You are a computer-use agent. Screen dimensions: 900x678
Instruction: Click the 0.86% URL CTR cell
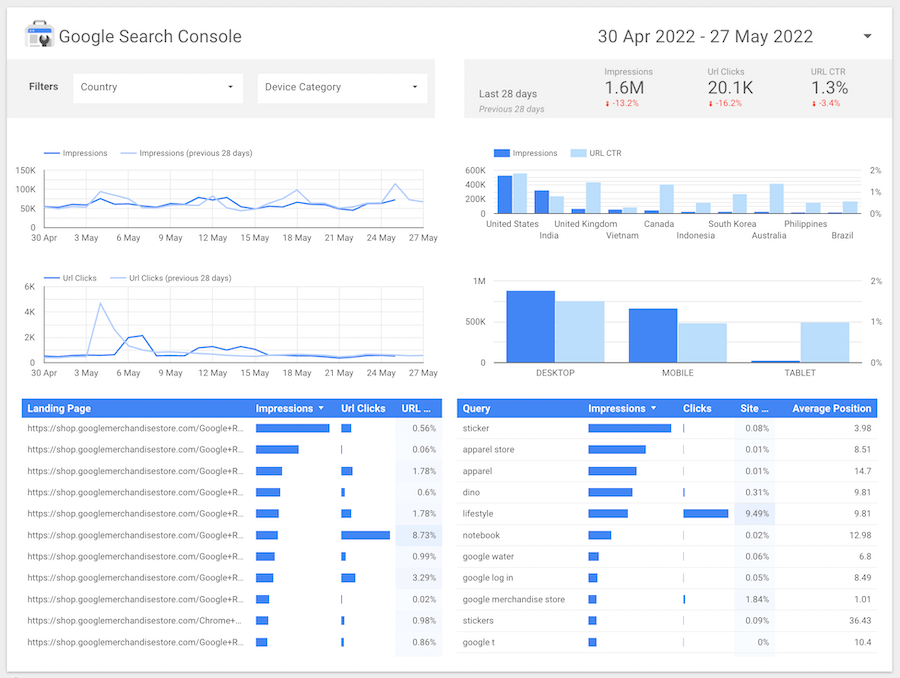(424, 642)
